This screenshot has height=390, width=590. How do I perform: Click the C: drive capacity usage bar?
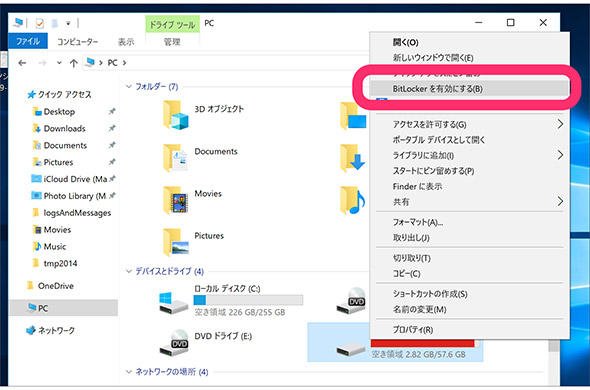click(x=248, y=300)
